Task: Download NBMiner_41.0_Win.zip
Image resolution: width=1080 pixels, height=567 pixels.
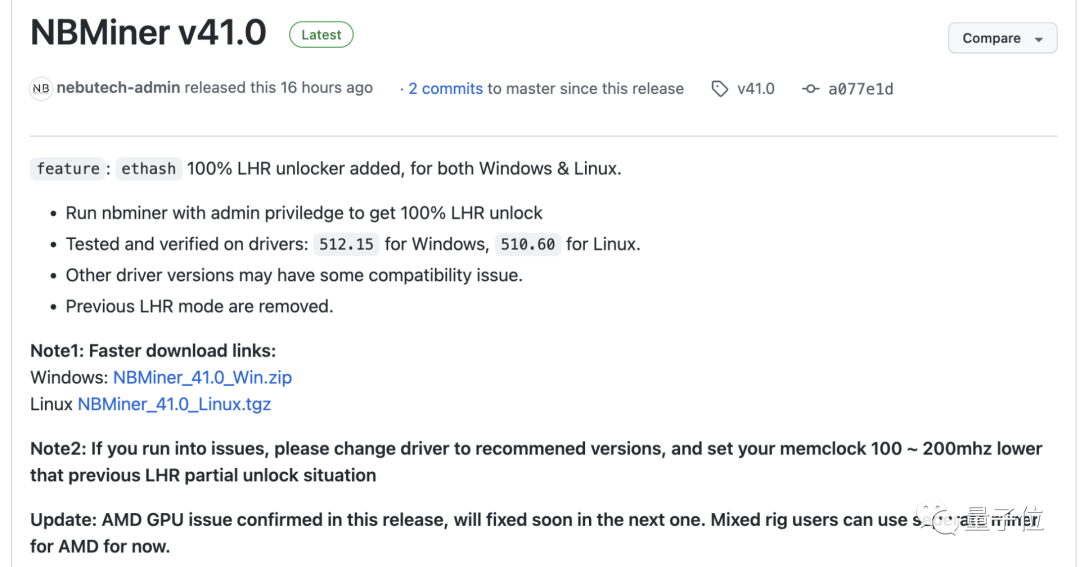Action: (x=202, y=378)
